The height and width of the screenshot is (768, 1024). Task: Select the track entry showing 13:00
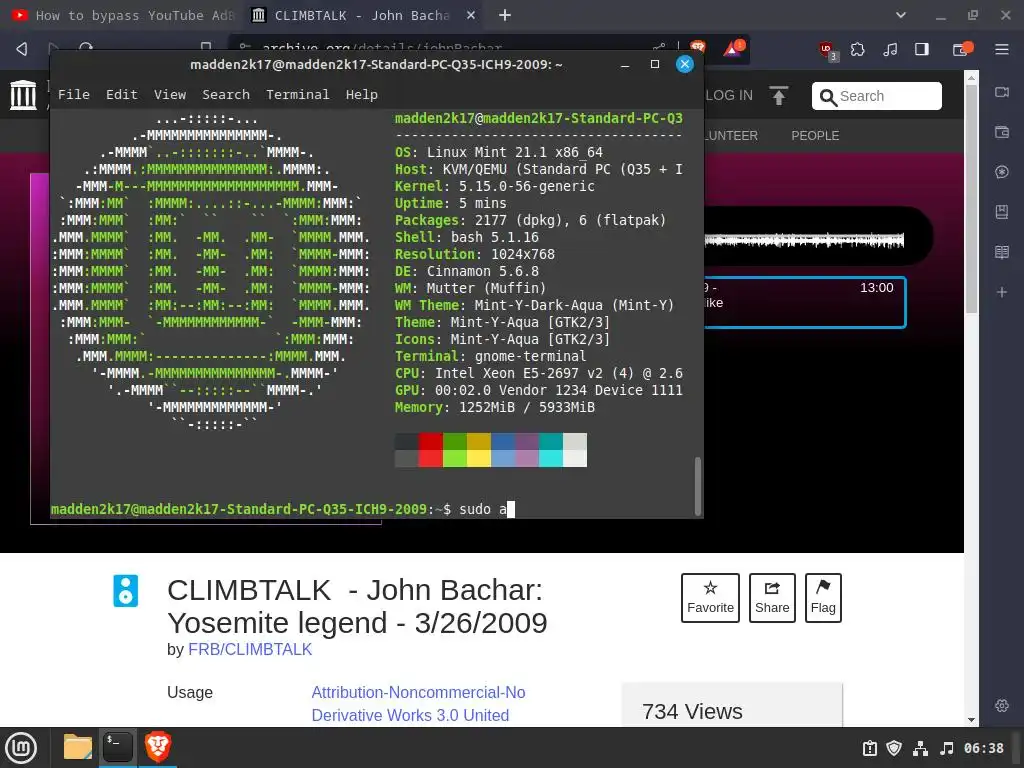[805, 302]
